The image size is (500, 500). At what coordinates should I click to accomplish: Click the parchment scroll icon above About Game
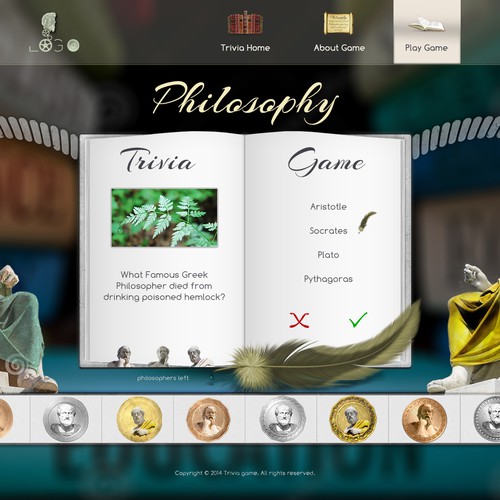pyautogui.click(x=338, y=23)
